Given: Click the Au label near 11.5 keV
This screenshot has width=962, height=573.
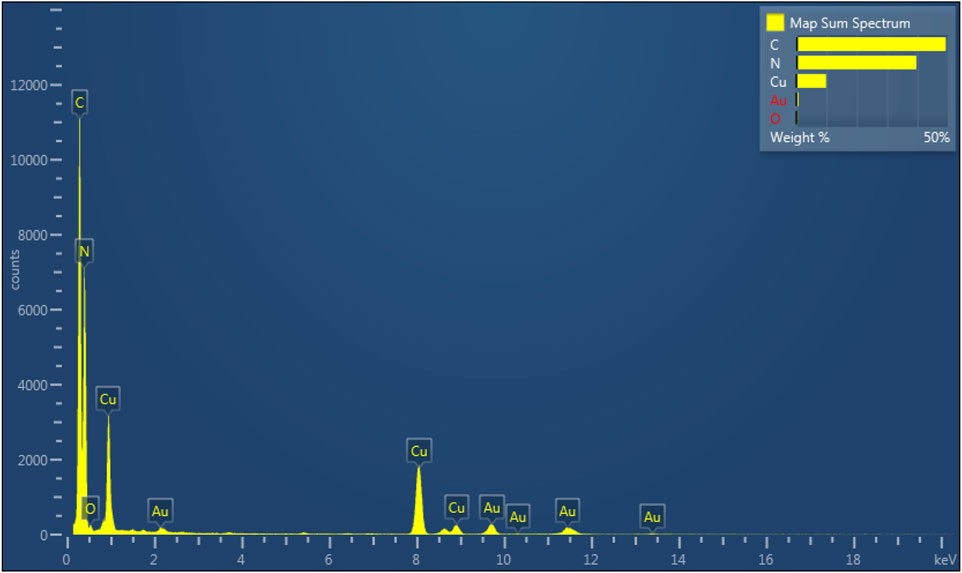Looking at the screenshot, I should point(568,510).
